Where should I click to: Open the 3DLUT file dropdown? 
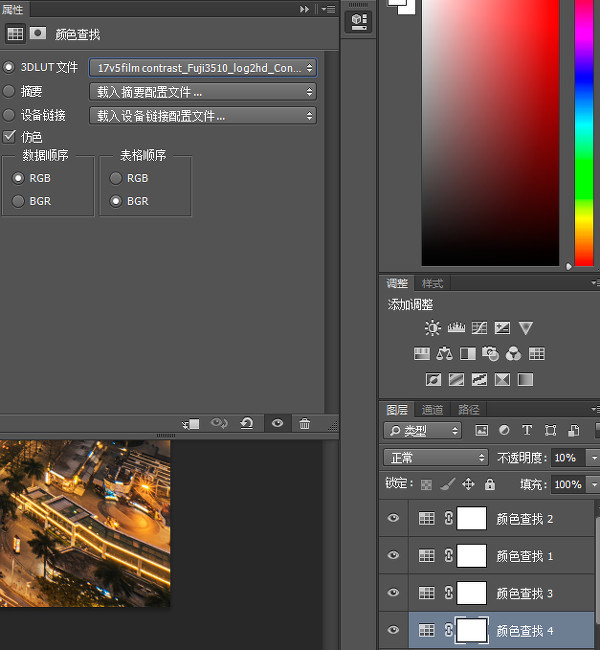[x=202, y=68]
